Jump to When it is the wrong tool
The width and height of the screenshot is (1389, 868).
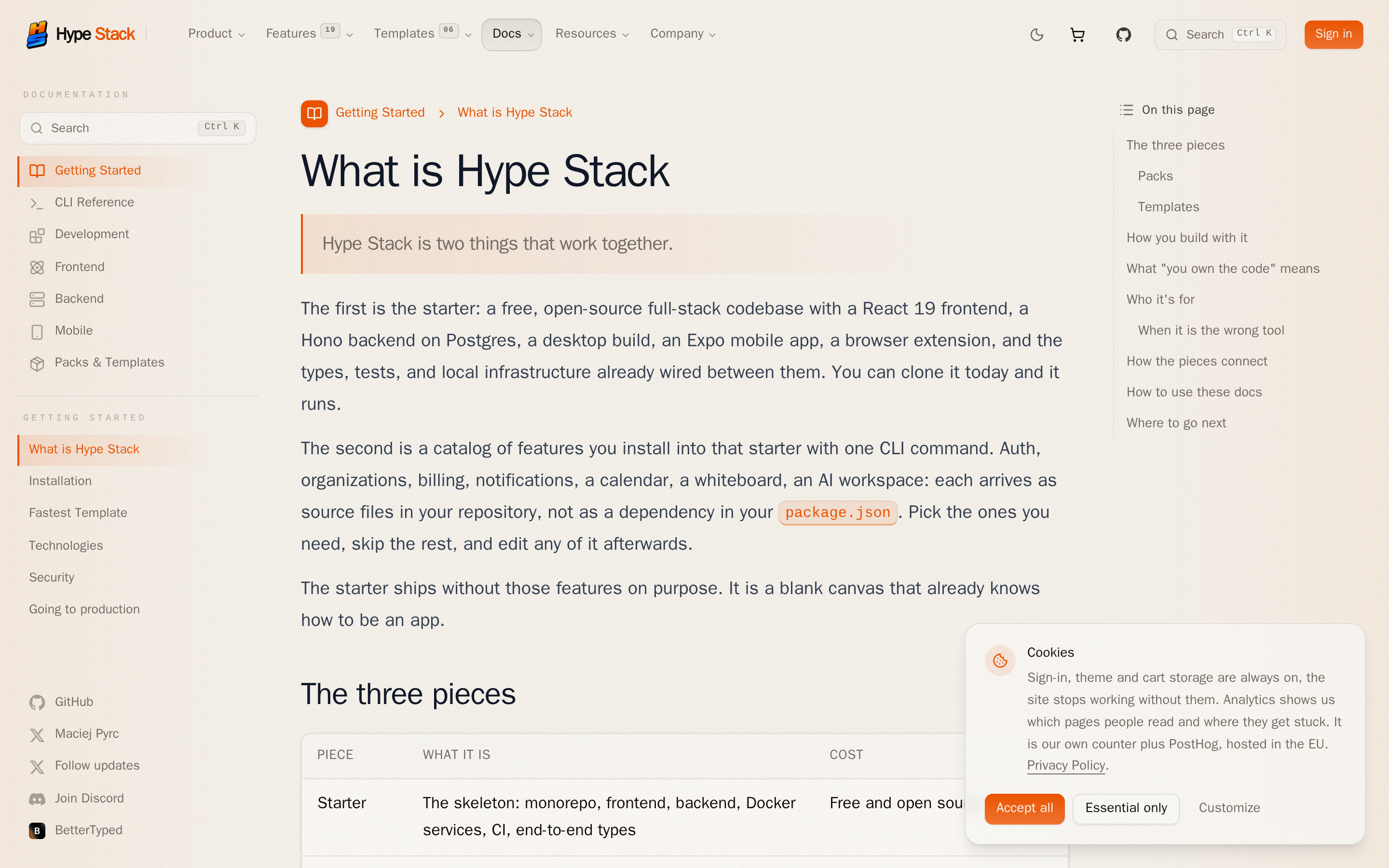pyautogui.click(x=1211, y=331)
